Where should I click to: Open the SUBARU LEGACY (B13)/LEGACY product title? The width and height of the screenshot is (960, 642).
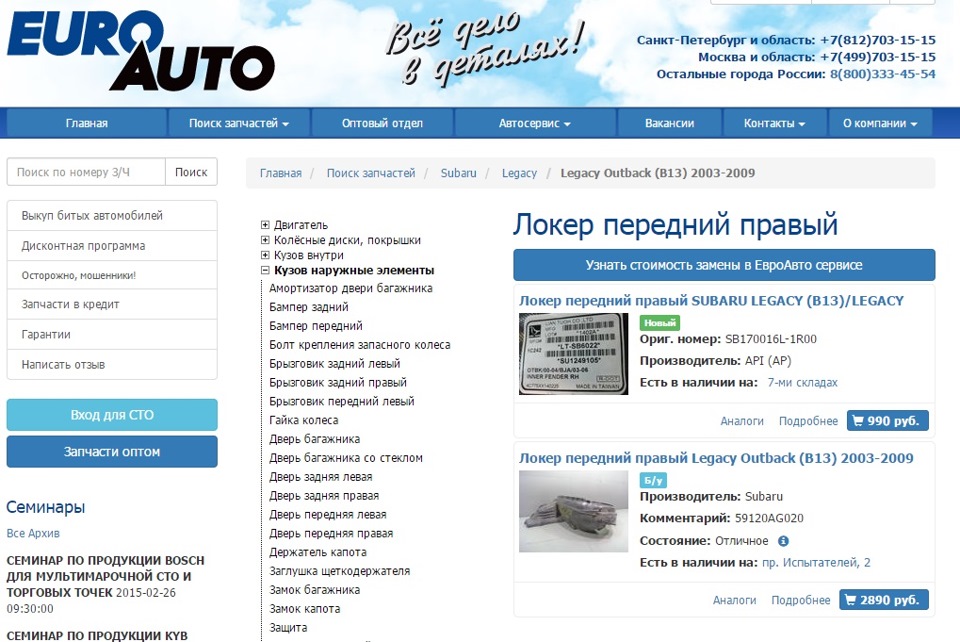tap(711, 300)
